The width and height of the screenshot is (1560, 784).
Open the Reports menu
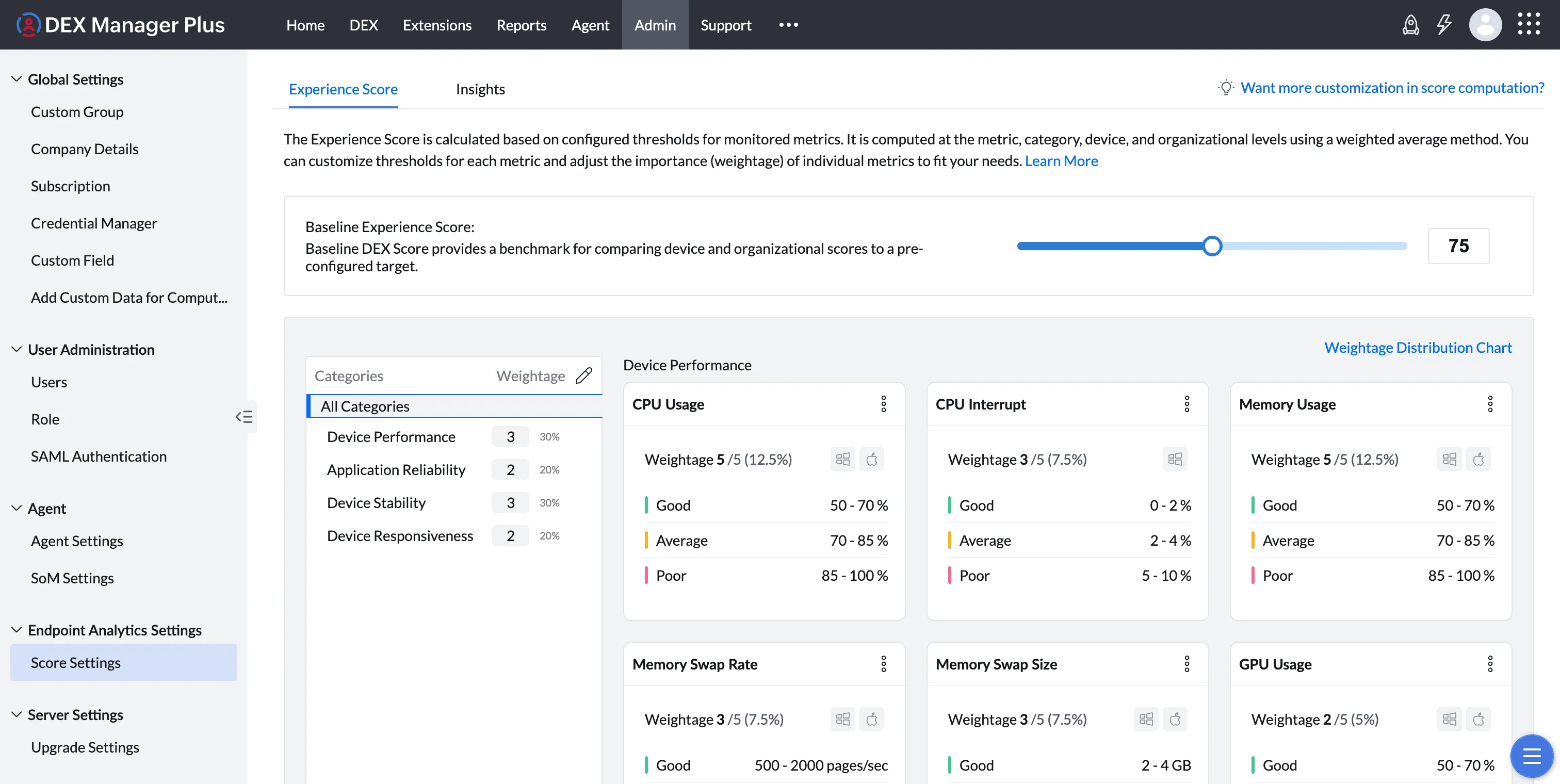tap(522, 25)
